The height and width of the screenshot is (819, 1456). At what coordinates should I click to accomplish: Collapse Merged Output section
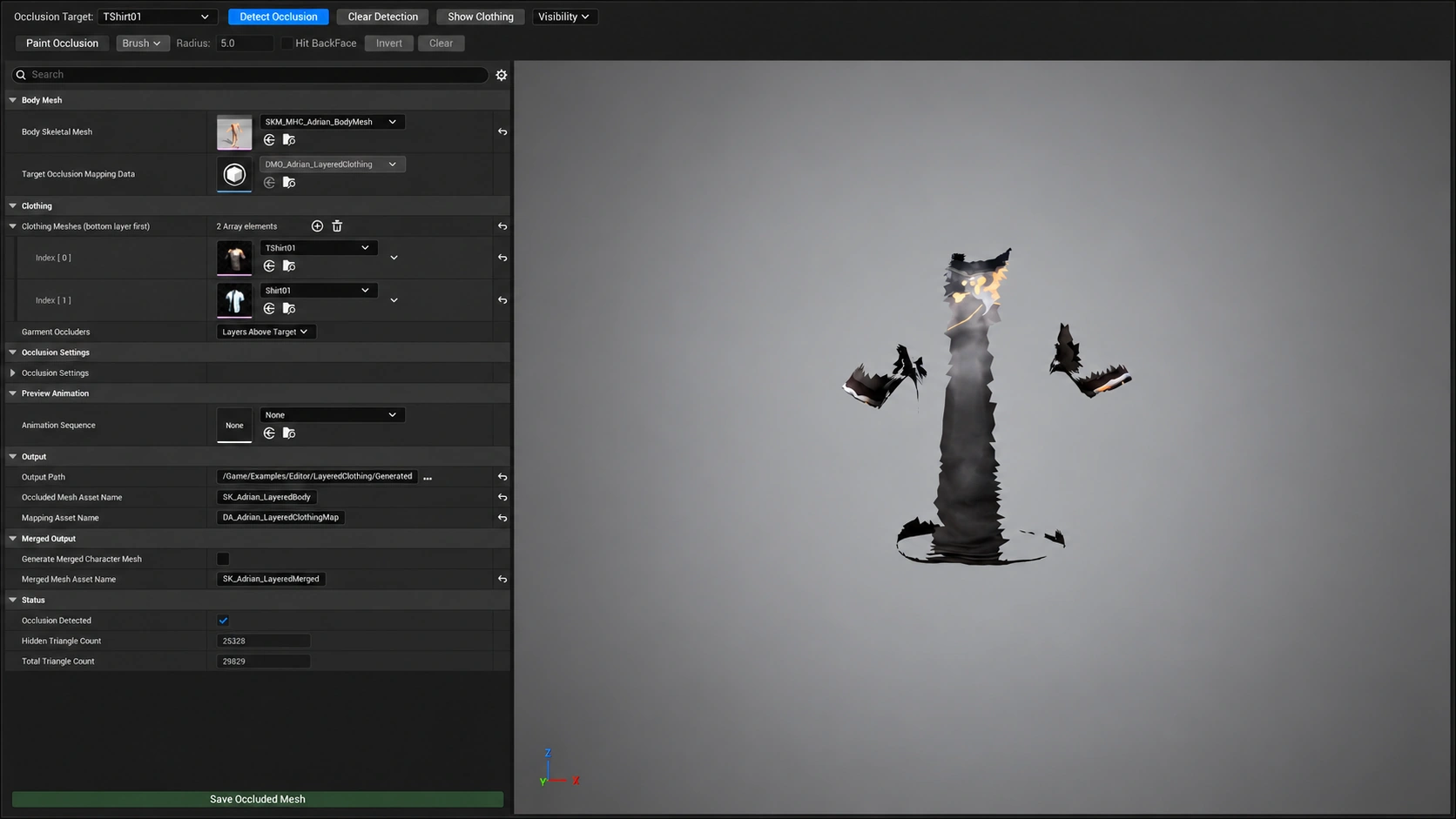coord(13,539)
